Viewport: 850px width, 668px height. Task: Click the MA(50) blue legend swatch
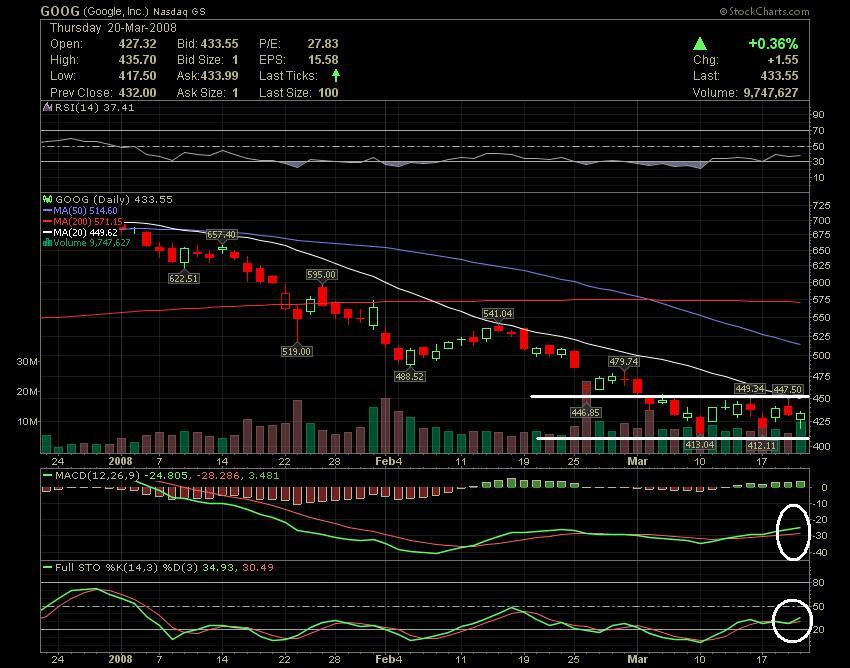coord(48,210)
